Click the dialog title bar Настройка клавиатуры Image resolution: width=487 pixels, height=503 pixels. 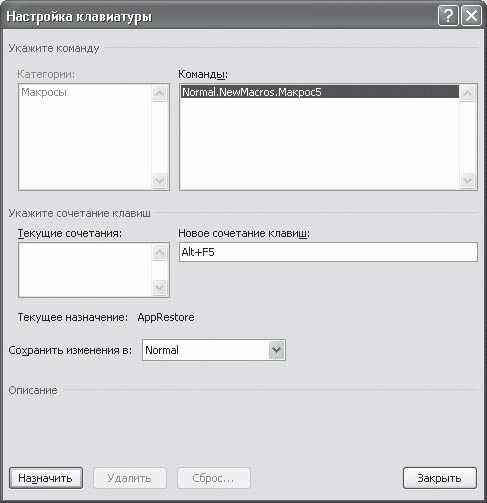[79, 16]
